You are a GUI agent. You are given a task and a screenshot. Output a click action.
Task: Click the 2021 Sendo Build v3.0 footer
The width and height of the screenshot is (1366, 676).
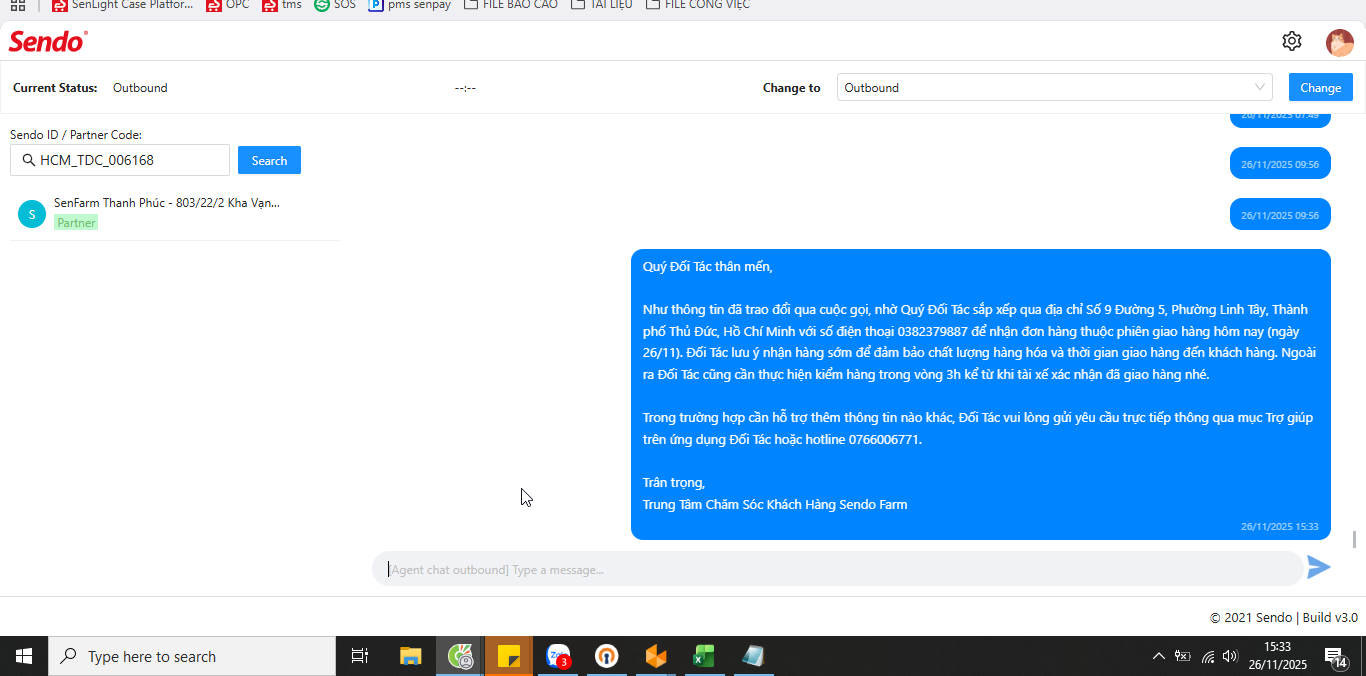(x=1283, y=617)
